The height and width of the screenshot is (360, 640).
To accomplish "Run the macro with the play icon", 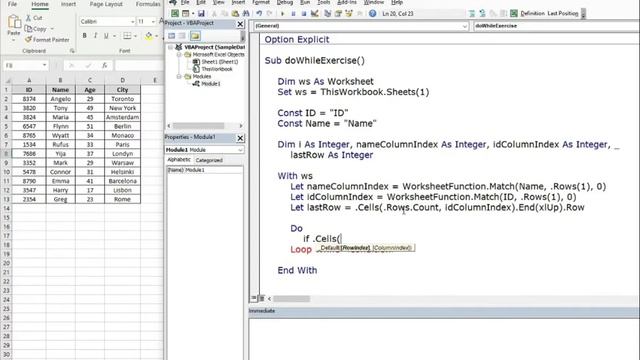I will tap(282, 13).
